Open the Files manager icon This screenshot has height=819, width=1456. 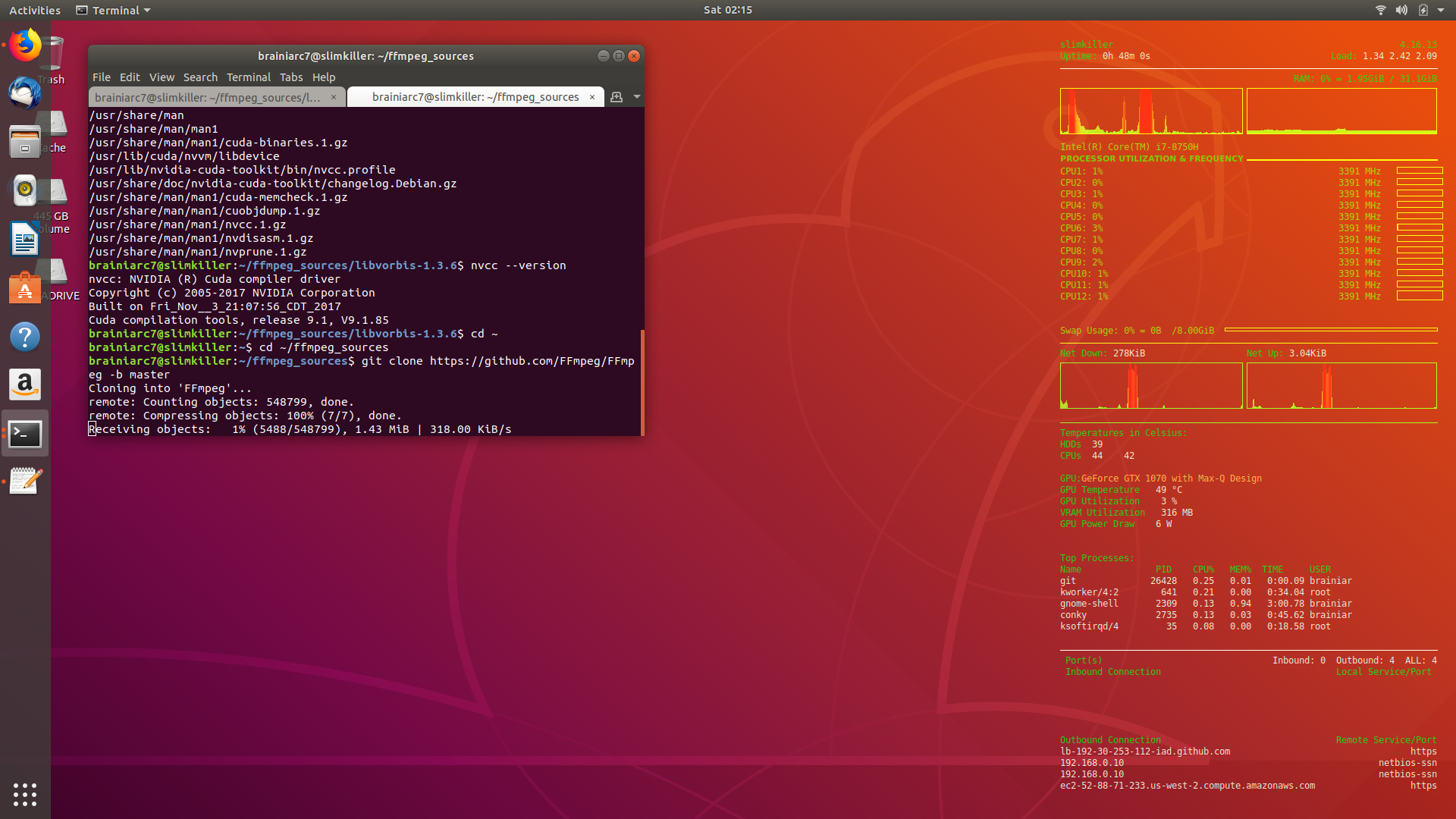click(x=25, y=141)
